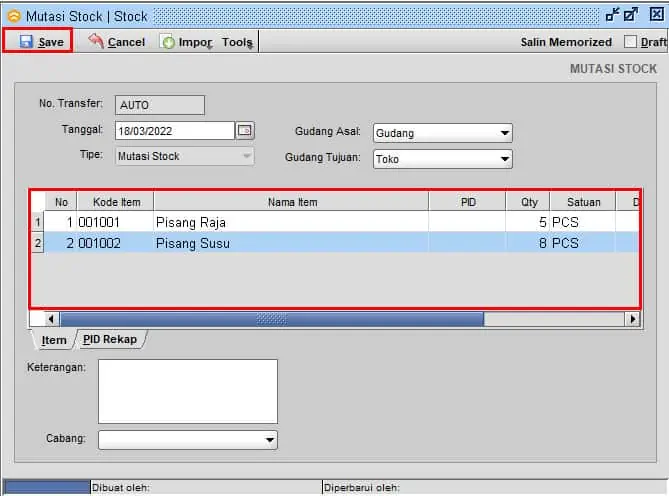Viewport: 669px width, 496px height.
Task: Open the Tools menu
Action: (237, 42)
